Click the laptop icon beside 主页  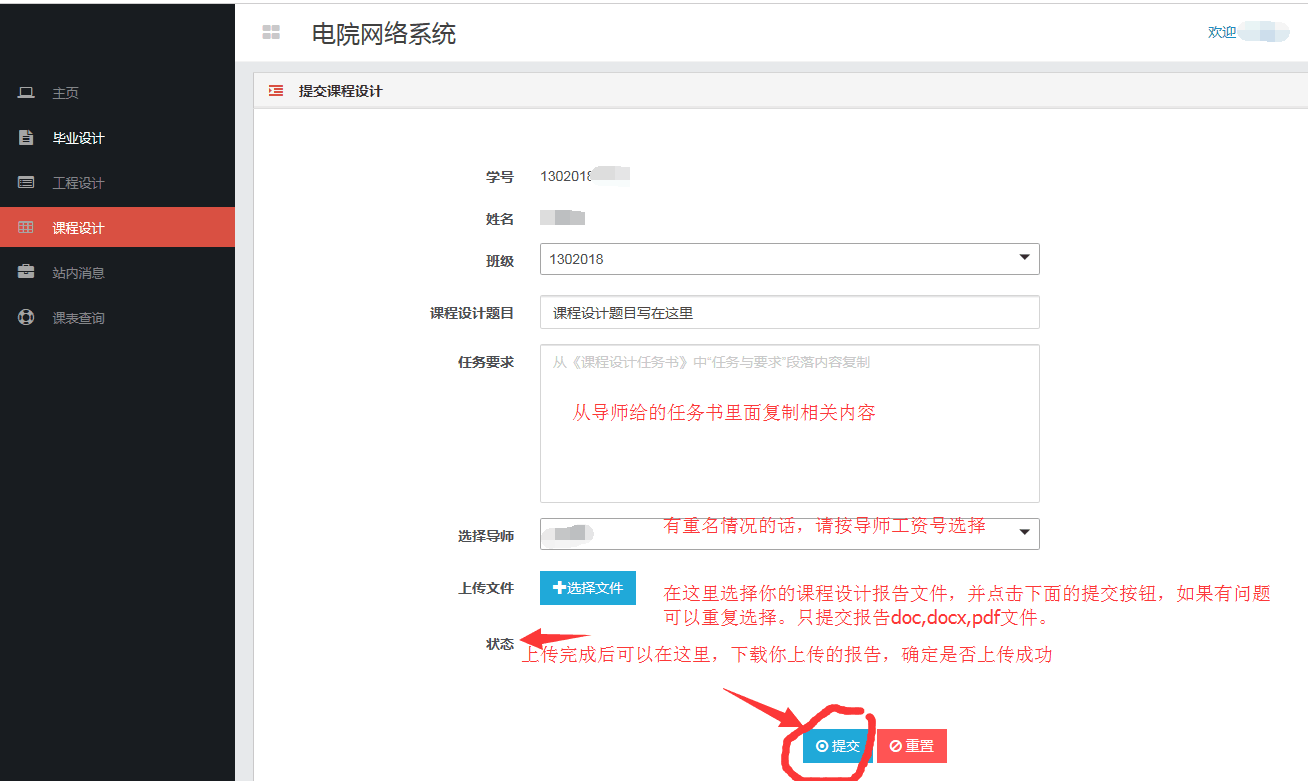(26, 93)
